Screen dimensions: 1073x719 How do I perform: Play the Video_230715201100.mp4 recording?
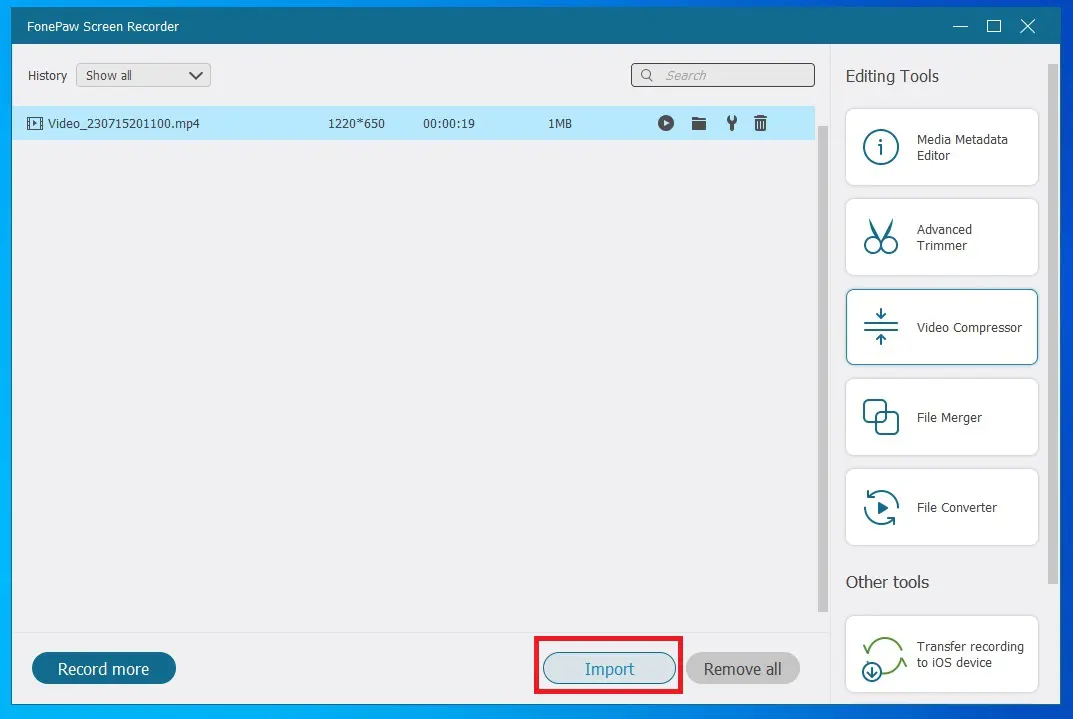tap(666, 123)
